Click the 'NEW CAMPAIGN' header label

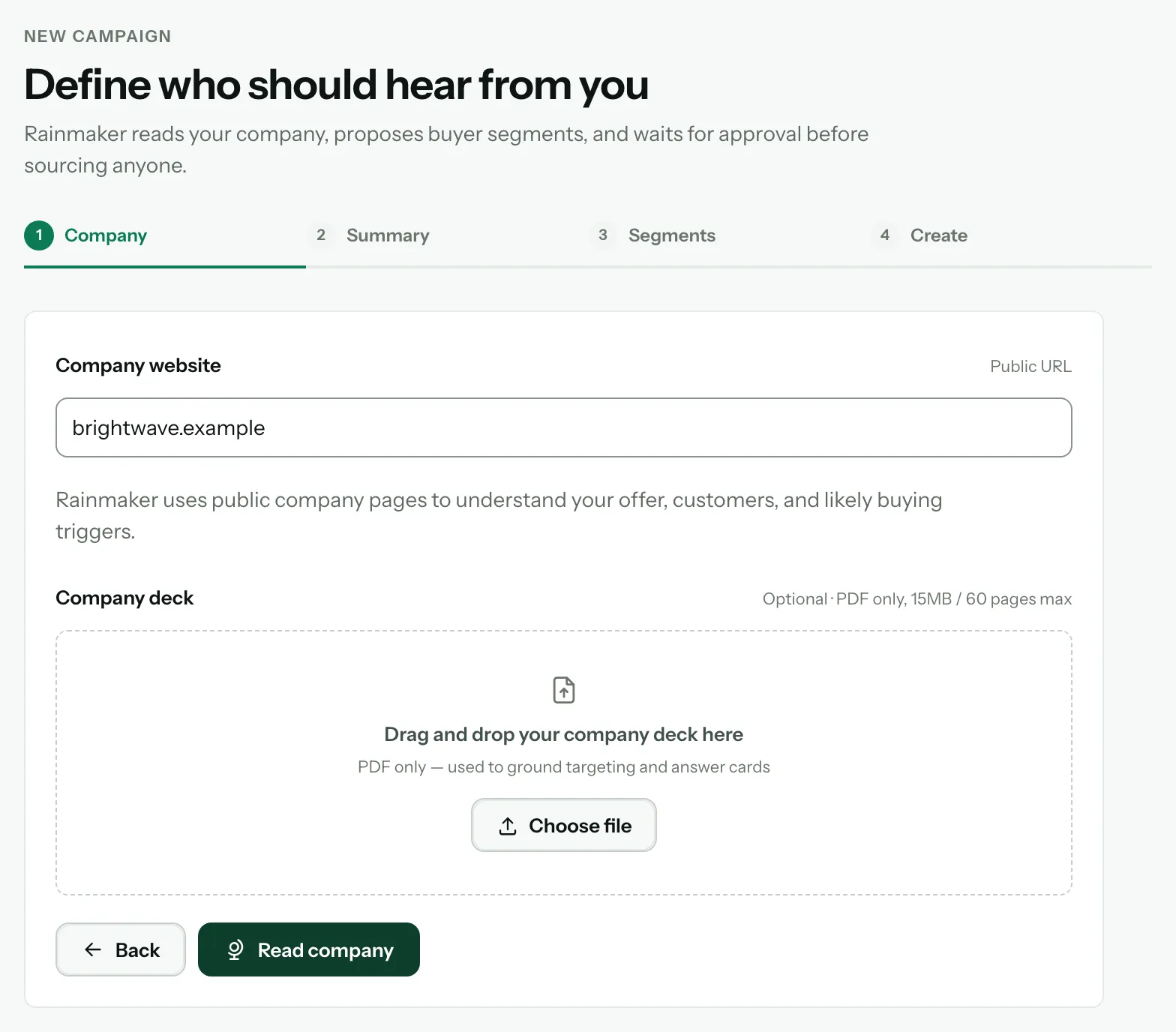click(x=97, y=36)
